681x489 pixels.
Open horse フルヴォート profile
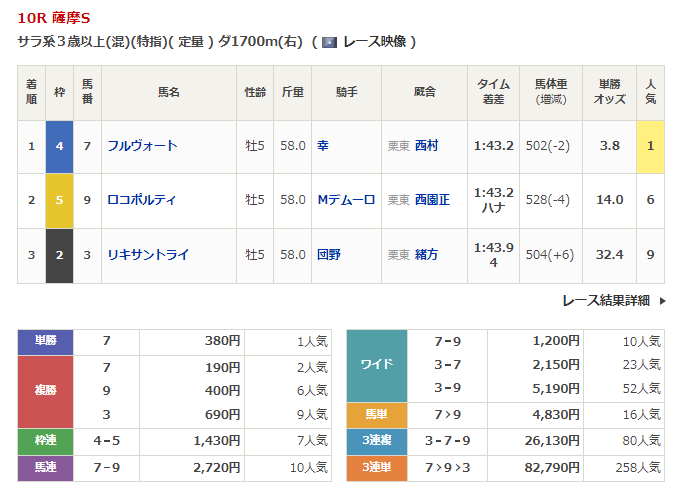pyautogui.click(x=142, y=146)
